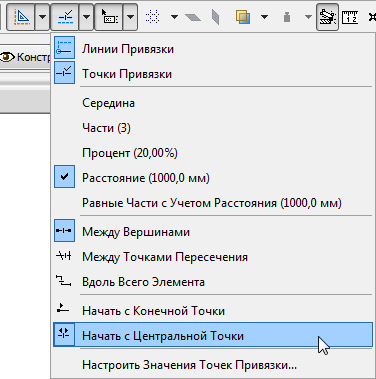This screenshot has height=379, width=376.
Task: Choose Равные Части с Учетом Расстояния option
Action: click(213, 203)
